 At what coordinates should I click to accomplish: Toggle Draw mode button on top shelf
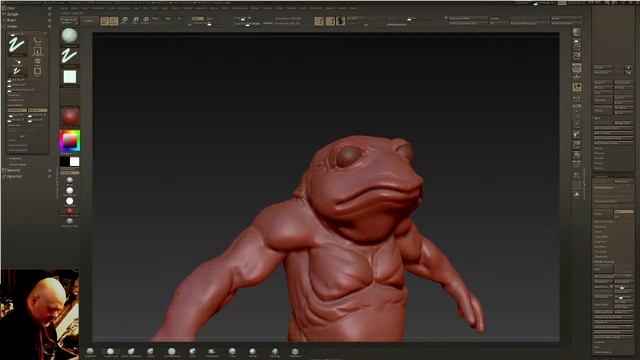tap(114, 20)
